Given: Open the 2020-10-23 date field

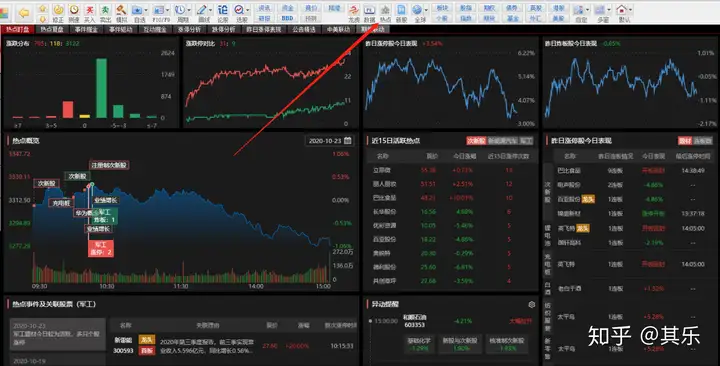Looking at the screenshot, I should click(329, 141).
